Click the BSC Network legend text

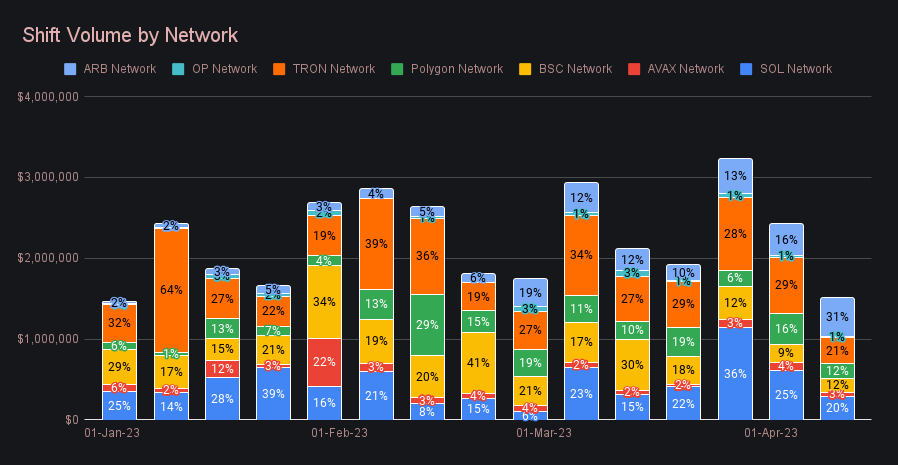576,69
